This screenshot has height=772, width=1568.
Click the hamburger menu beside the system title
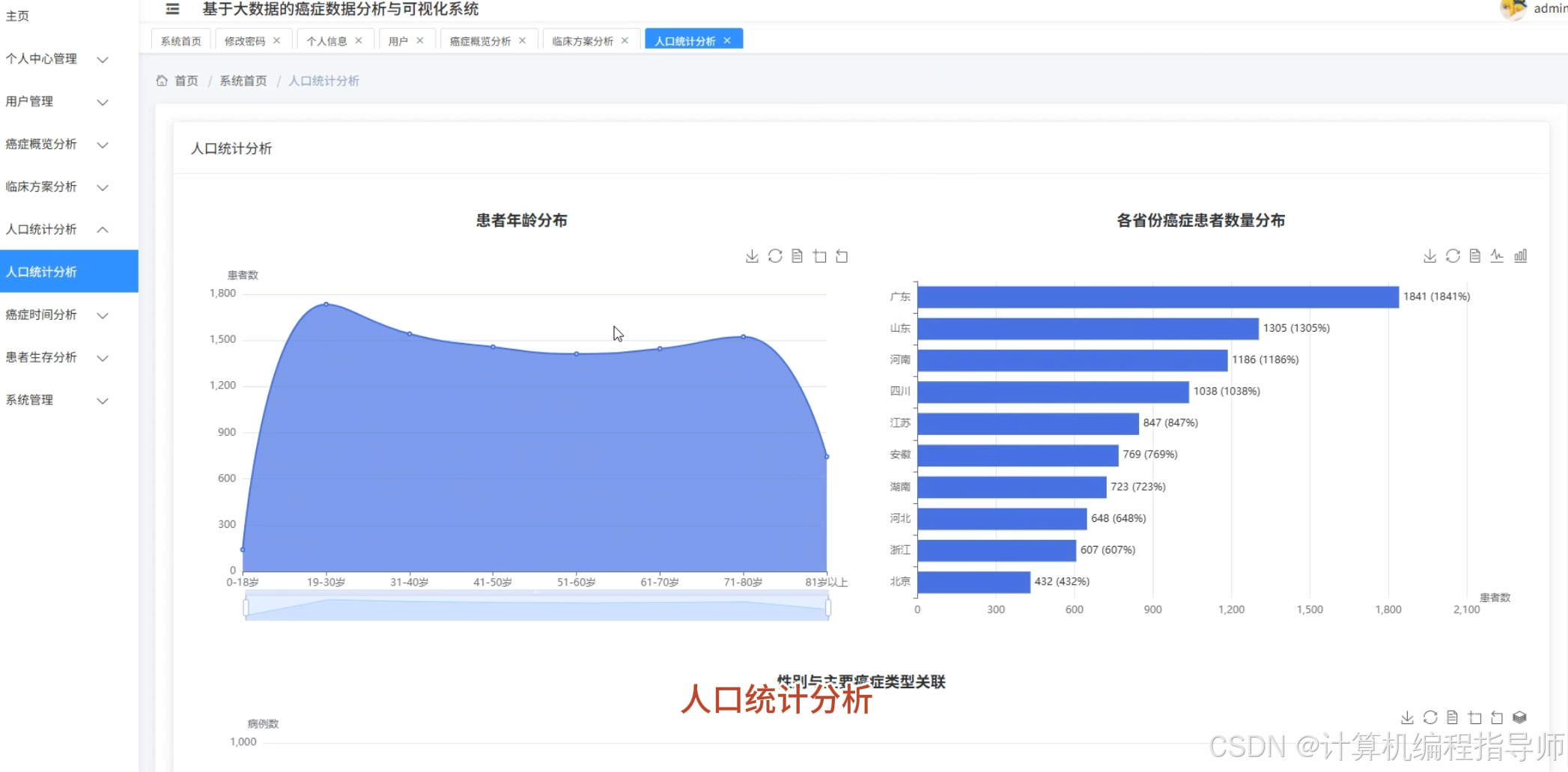point(172,10)
